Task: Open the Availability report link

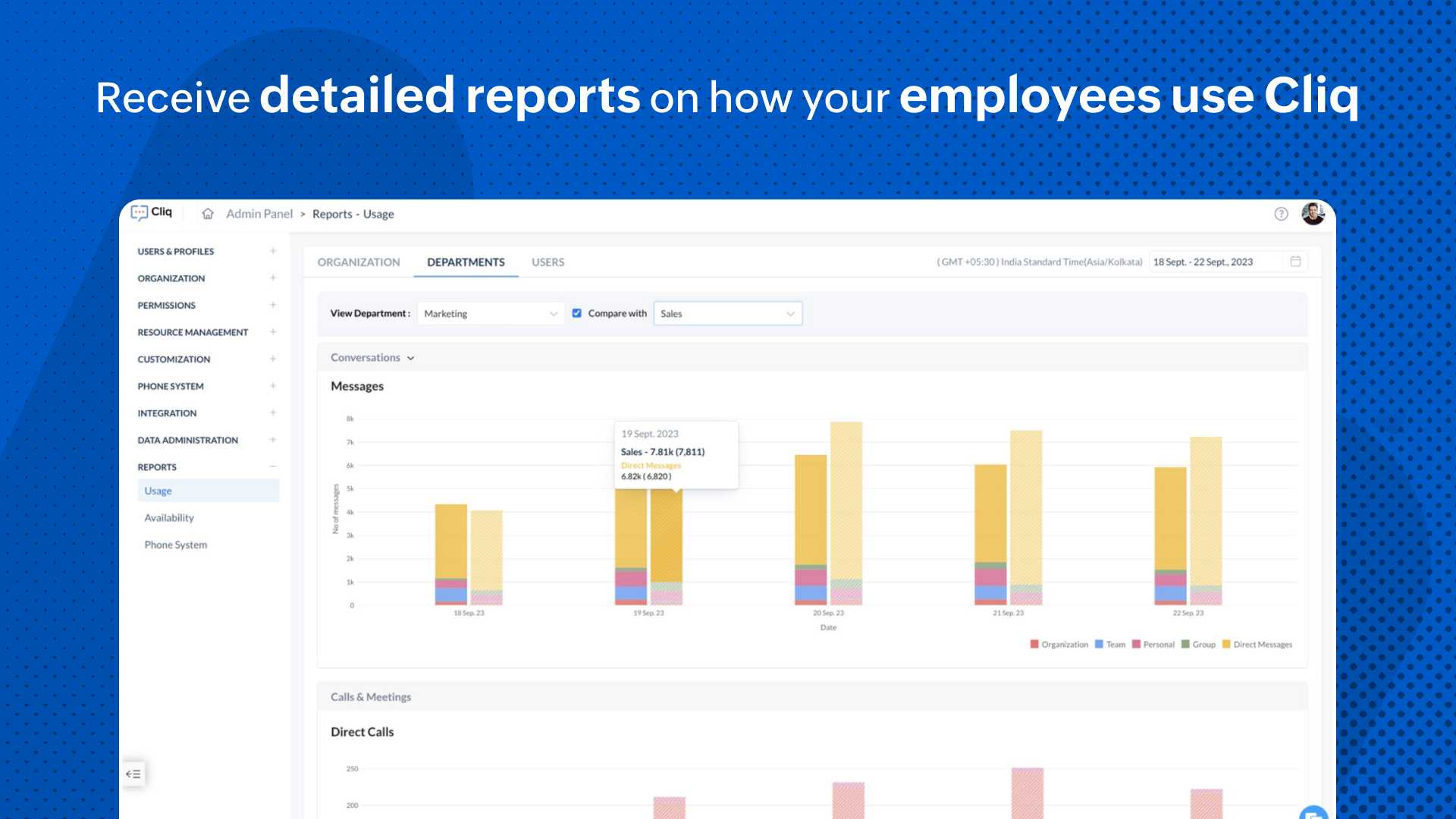Action: (169, 518)
